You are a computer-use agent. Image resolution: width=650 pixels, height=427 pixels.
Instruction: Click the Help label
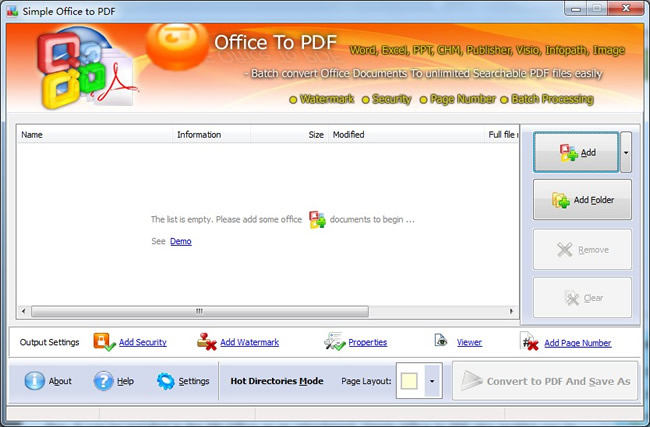125,381
